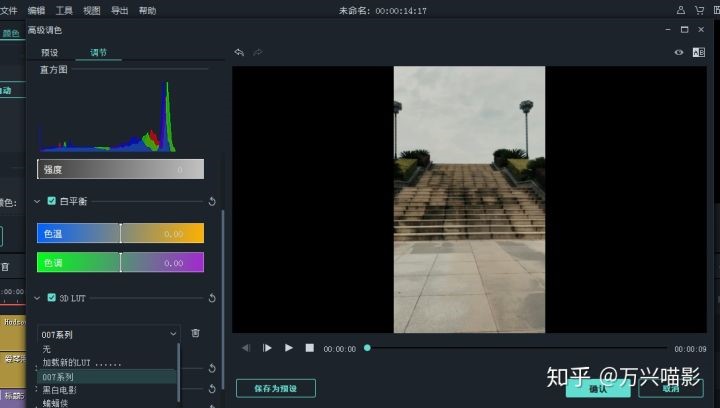
Task: Switch to the 预设 tab
Action: point(50,52)
